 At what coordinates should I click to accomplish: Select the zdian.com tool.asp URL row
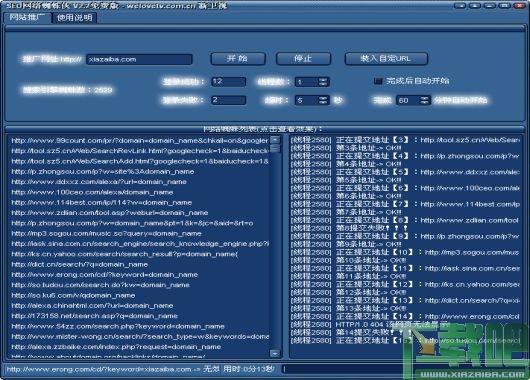click(110, 213)
